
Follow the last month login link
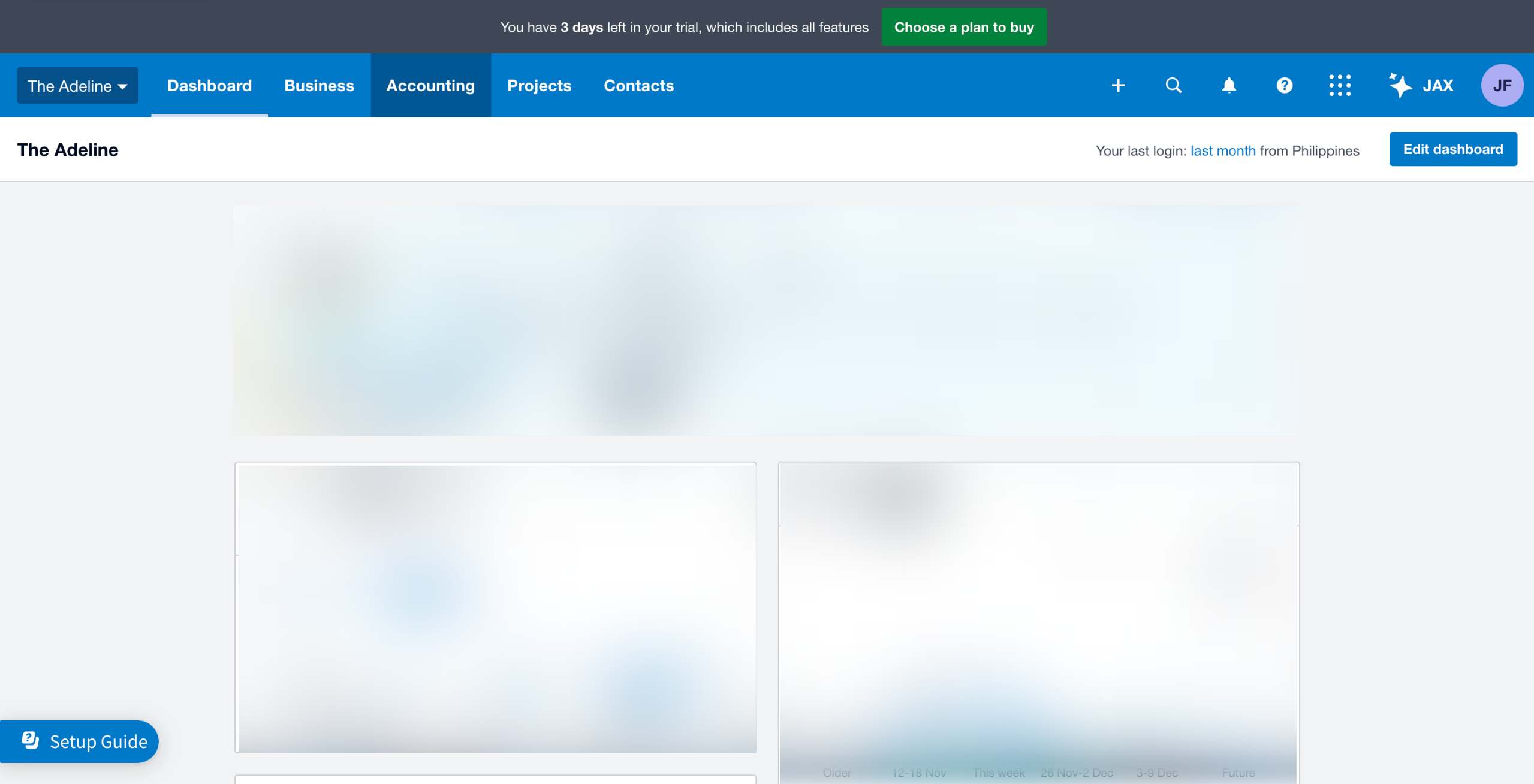[1222, 151]
